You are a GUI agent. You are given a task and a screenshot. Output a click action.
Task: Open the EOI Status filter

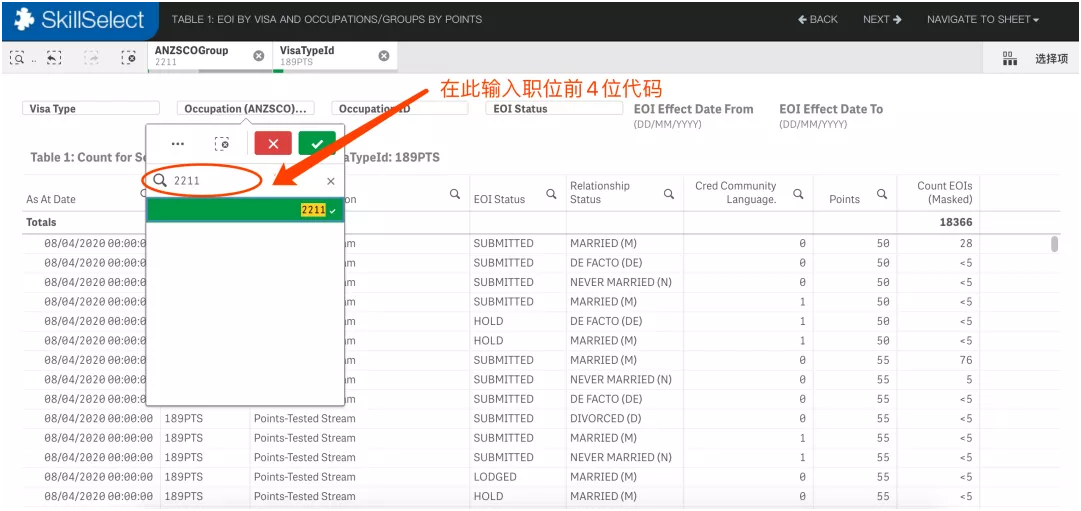pyautogui.click(x=555, y=109)
